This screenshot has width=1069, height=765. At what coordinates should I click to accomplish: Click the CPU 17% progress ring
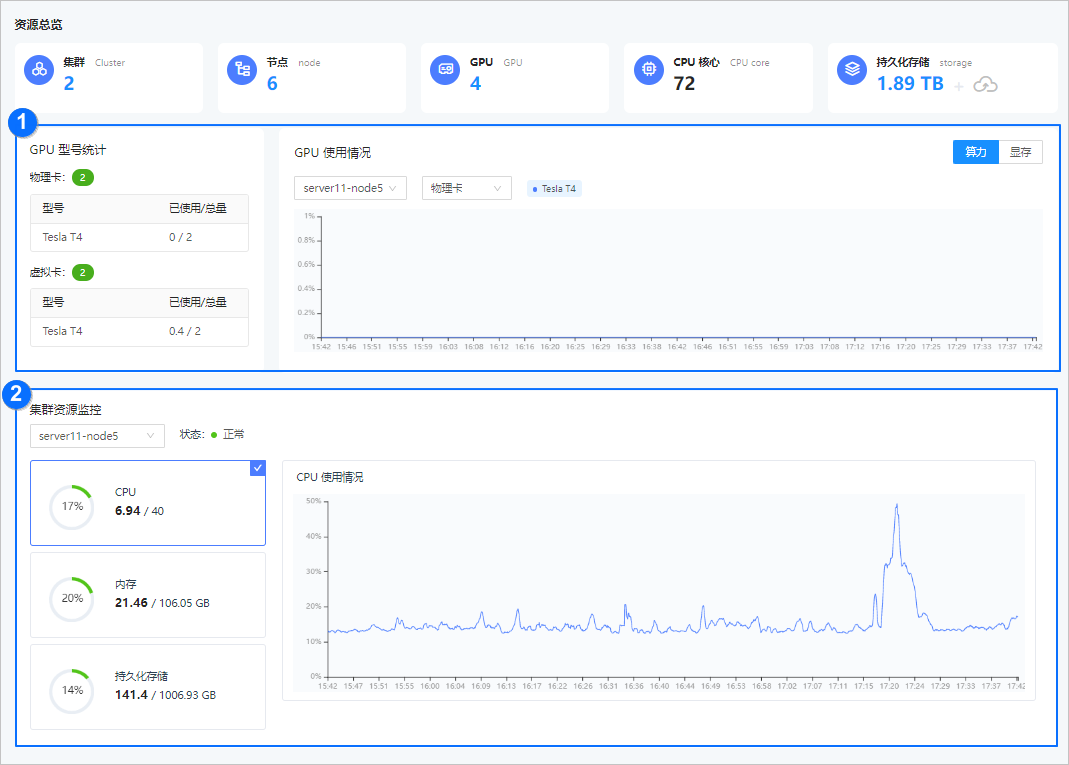pos(72,507)
